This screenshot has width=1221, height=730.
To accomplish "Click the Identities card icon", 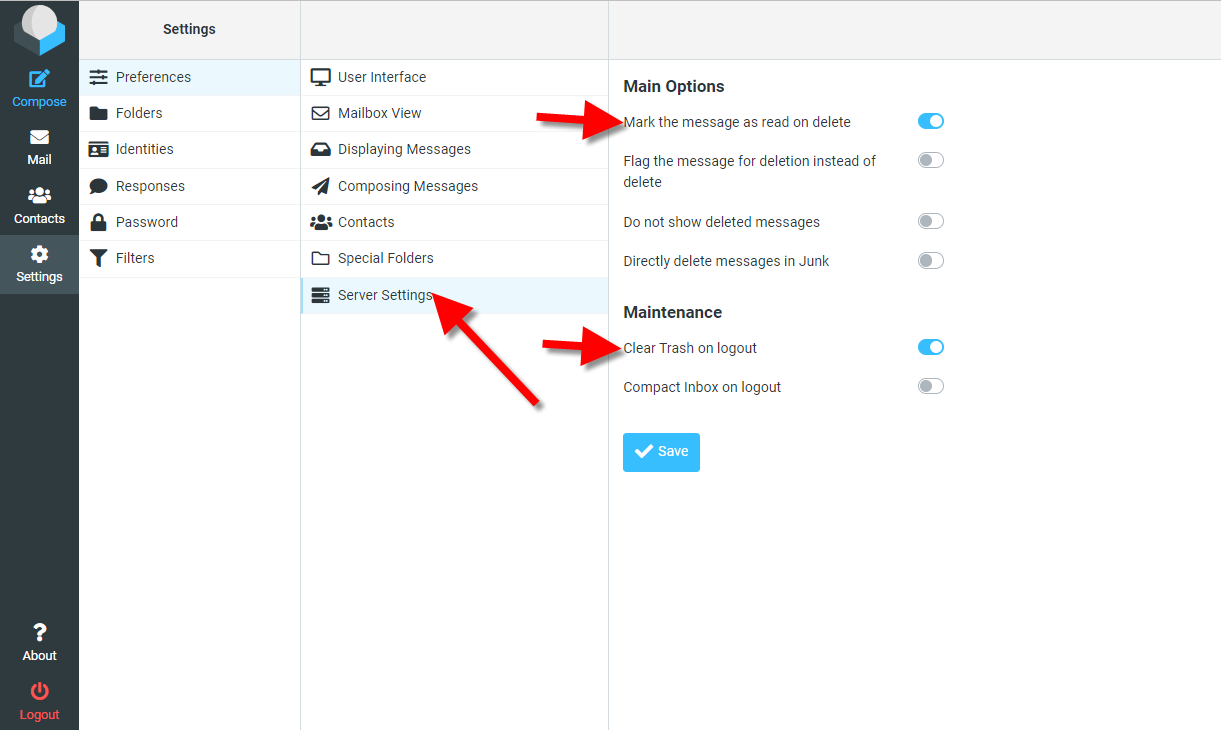I will click(x=98, y=149).
